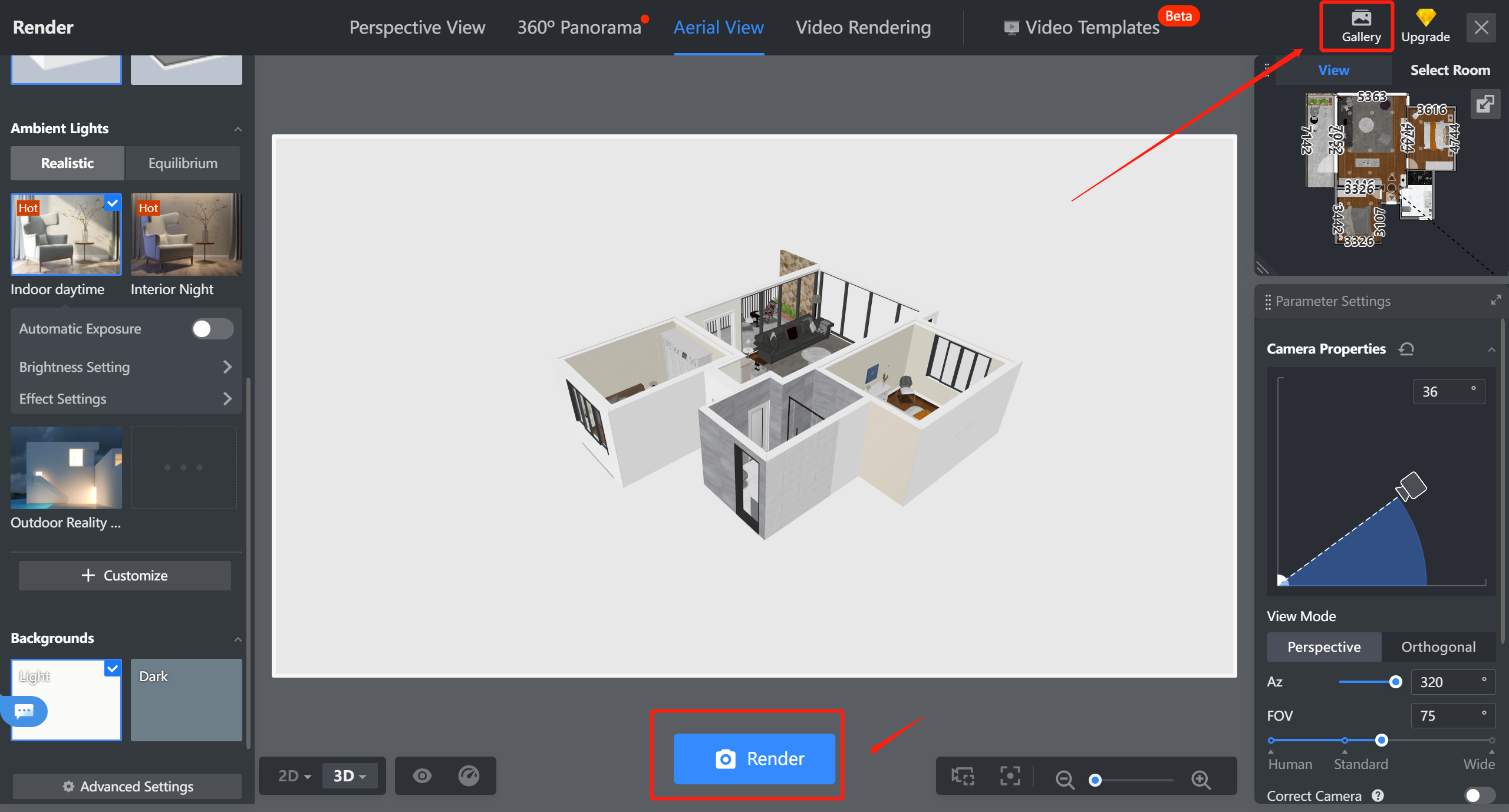Expand Effect Settings options
The height and width of the screenshot is (812, 1509).
pos(125,399)
